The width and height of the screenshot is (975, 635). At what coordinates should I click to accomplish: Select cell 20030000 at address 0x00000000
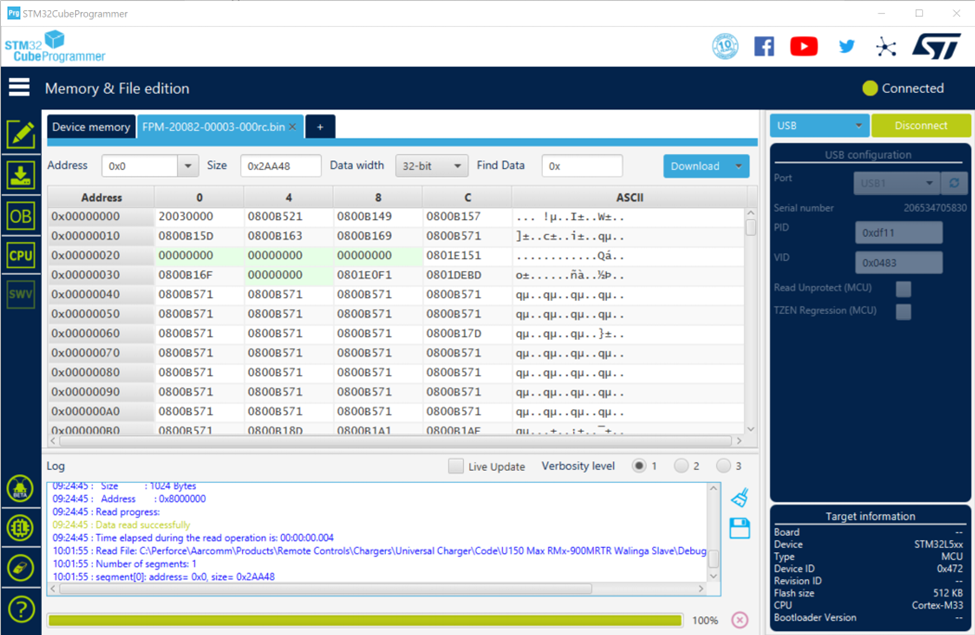[199, 216]
